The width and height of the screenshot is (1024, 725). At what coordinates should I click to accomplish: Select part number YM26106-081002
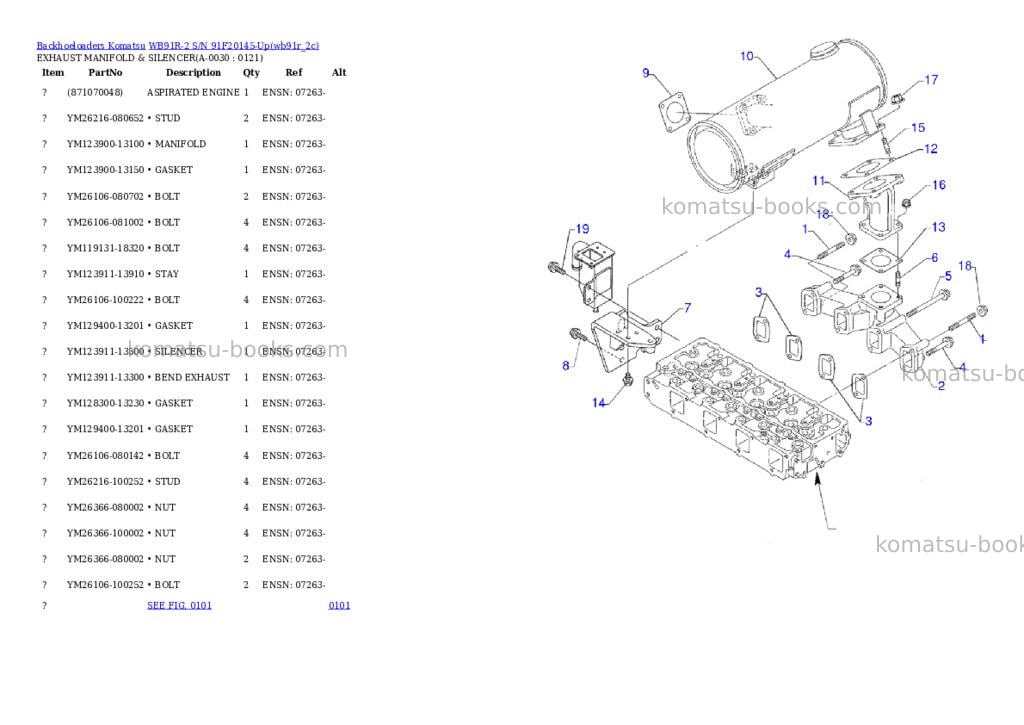click(x=105, y=223)
